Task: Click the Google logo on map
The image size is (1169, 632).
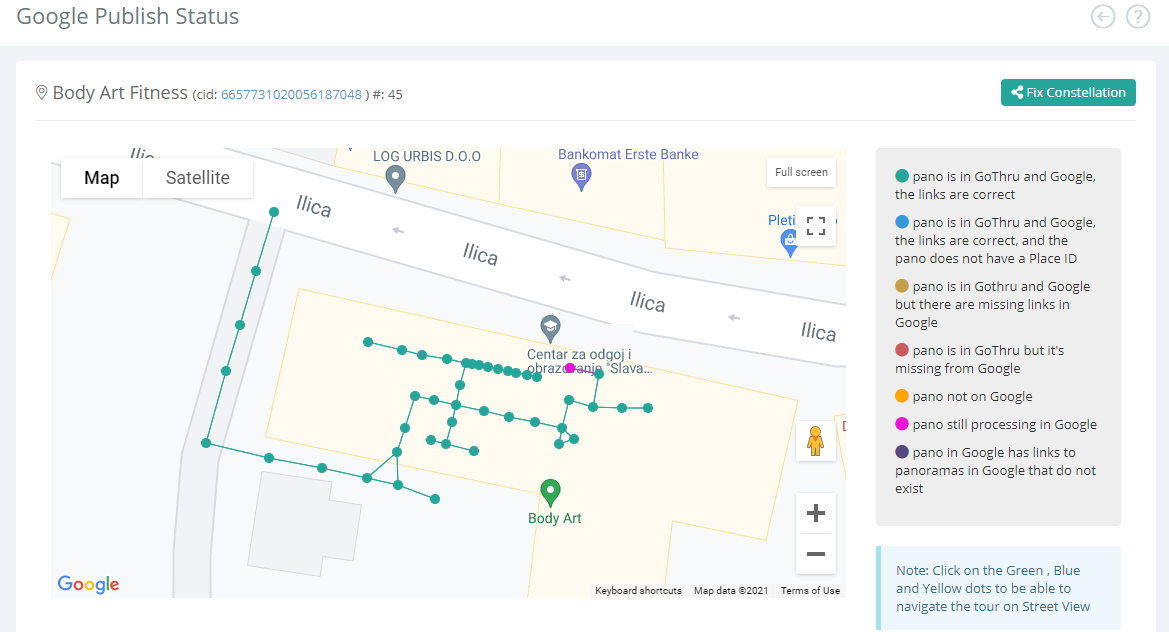Action: tap(88, 584)
